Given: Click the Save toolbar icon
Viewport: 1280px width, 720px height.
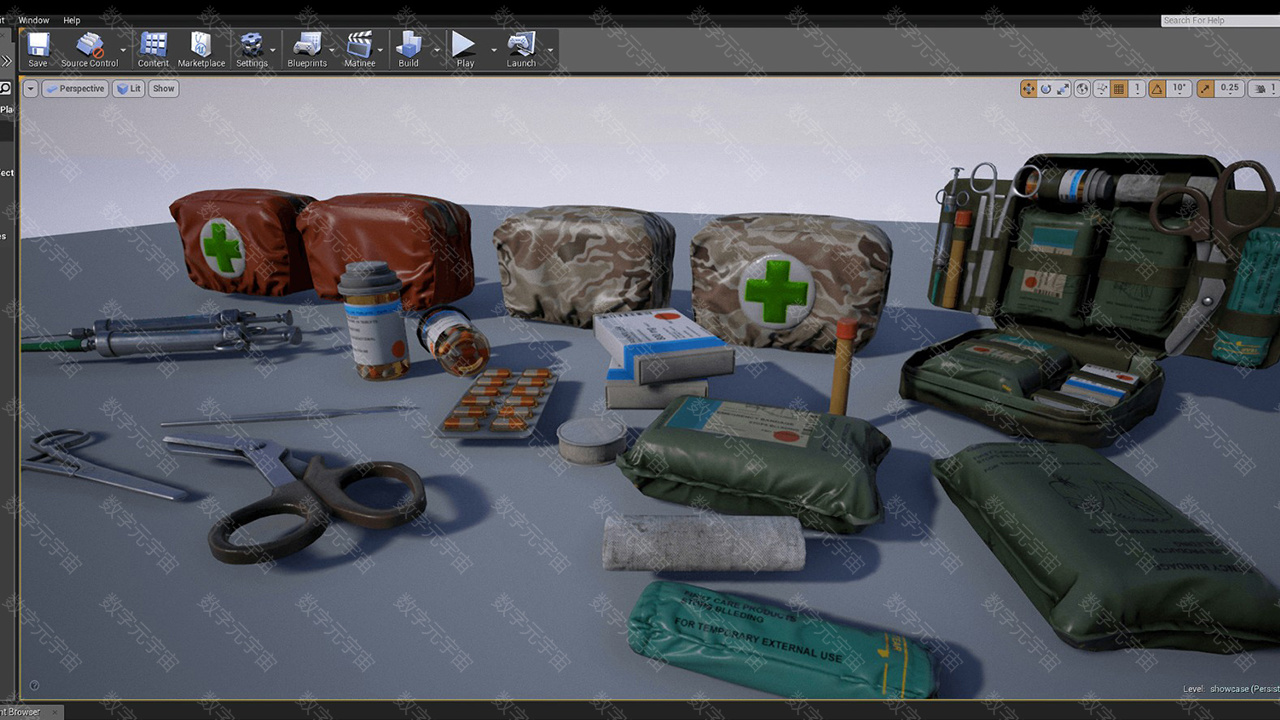Looking at the screenshot, I should (x=38, y=49).
